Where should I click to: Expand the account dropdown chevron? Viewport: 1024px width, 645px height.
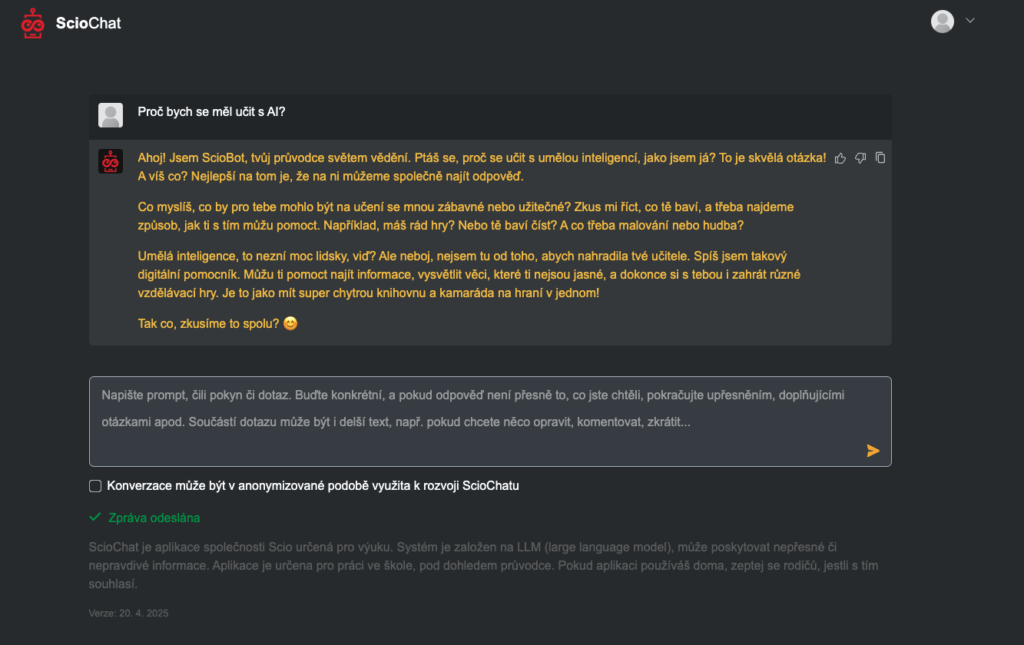[970, 20]
